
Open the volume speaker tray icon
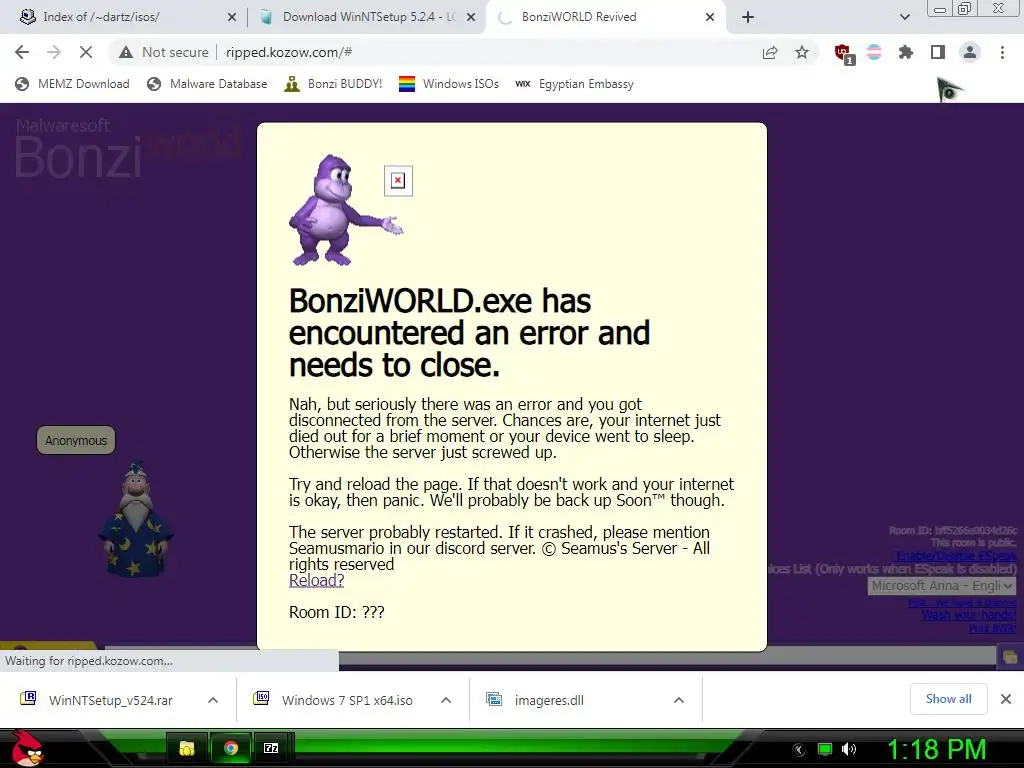[848, 750]
